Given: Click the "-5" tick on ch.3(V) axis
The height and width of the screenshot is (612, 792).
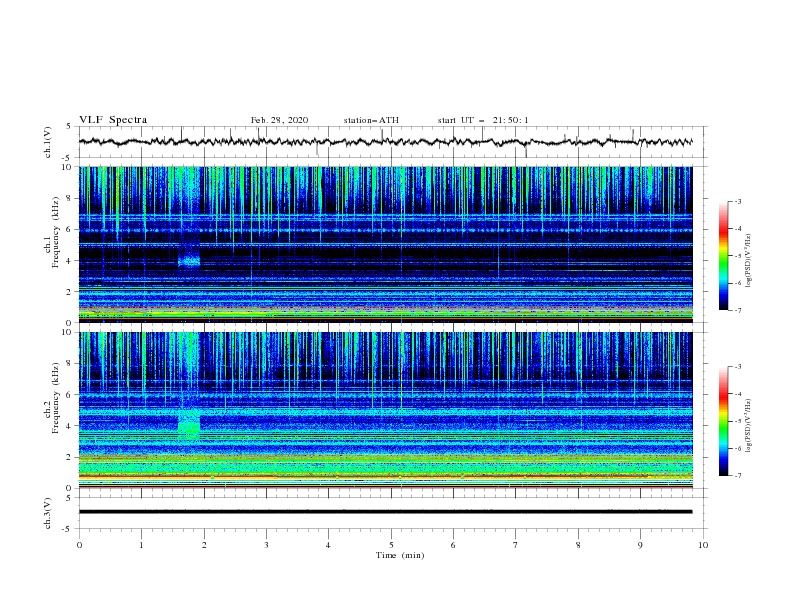Looking at the screenshot, I should 68,529.
